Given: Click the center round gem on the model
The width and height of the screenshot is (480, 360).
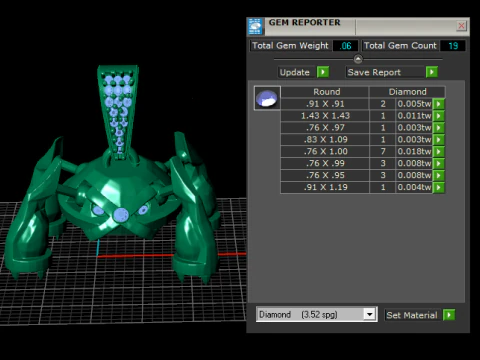Looking at the screenshot, I should point(121,215).
